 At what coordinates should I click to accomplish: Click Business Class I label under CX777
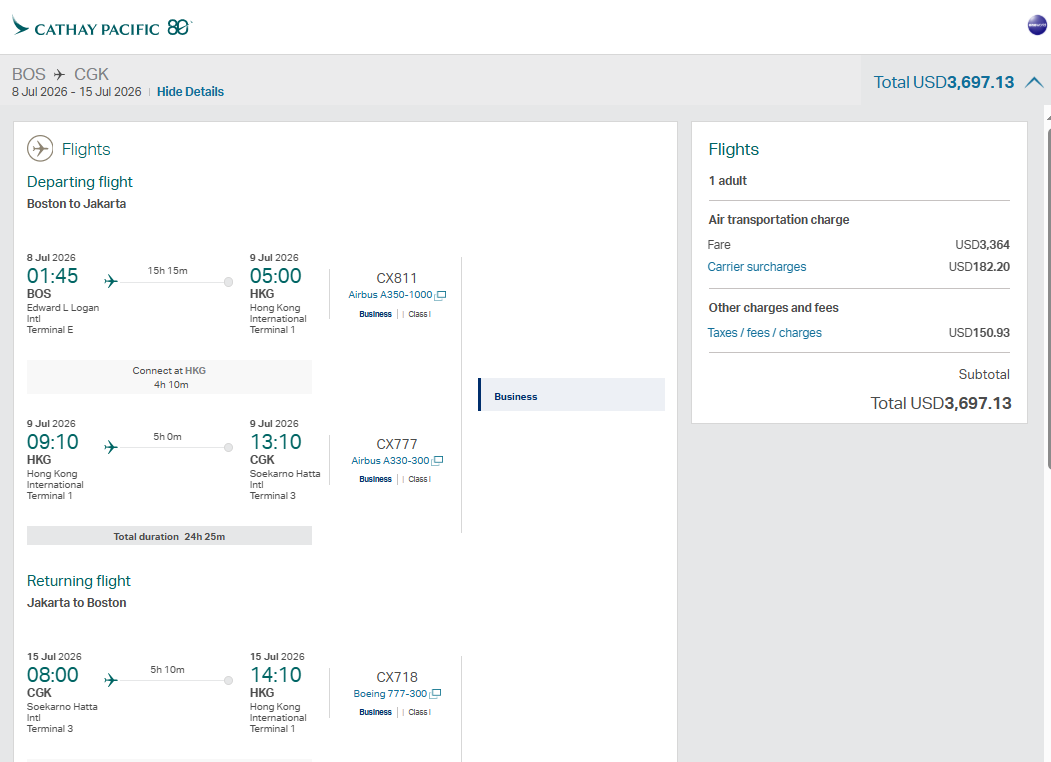[395, 479]
